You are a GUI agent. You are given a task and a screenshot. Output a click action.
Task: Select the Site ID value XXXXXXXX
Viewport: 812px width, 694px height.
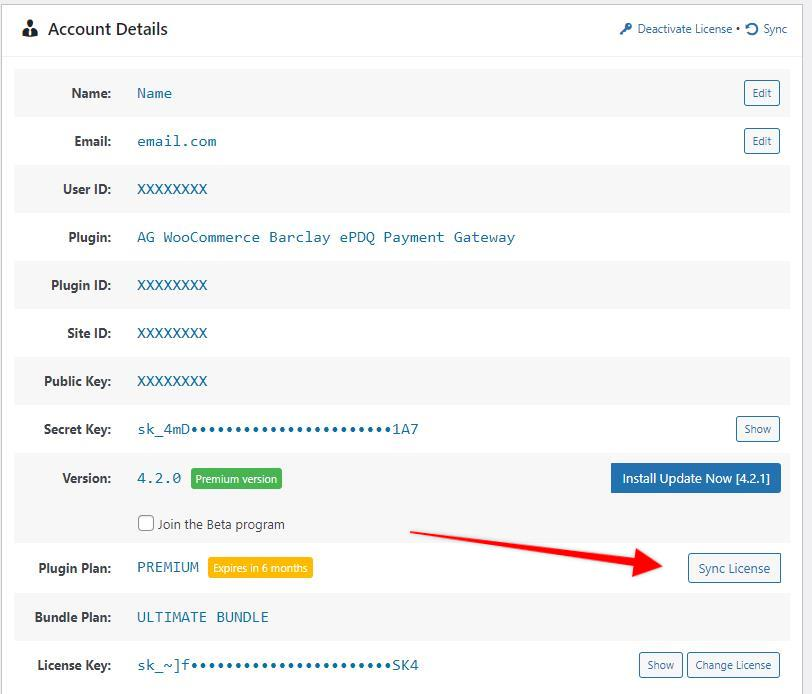click(x=172, y=334)
